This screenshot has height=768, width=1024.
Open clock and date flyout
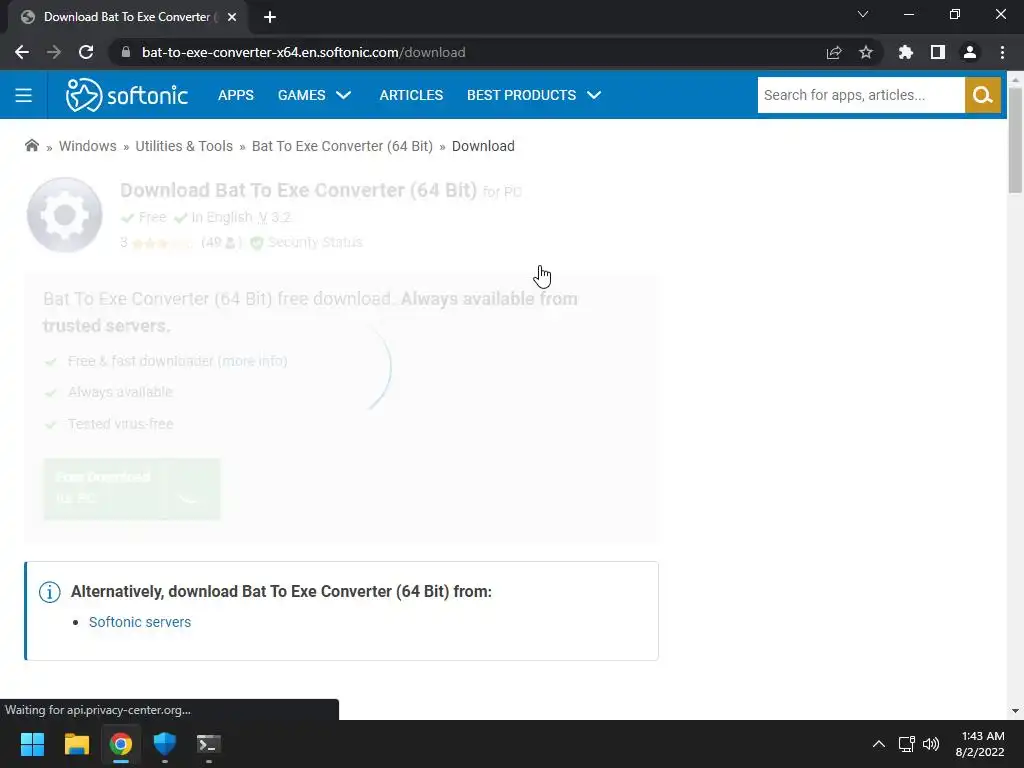980,744
